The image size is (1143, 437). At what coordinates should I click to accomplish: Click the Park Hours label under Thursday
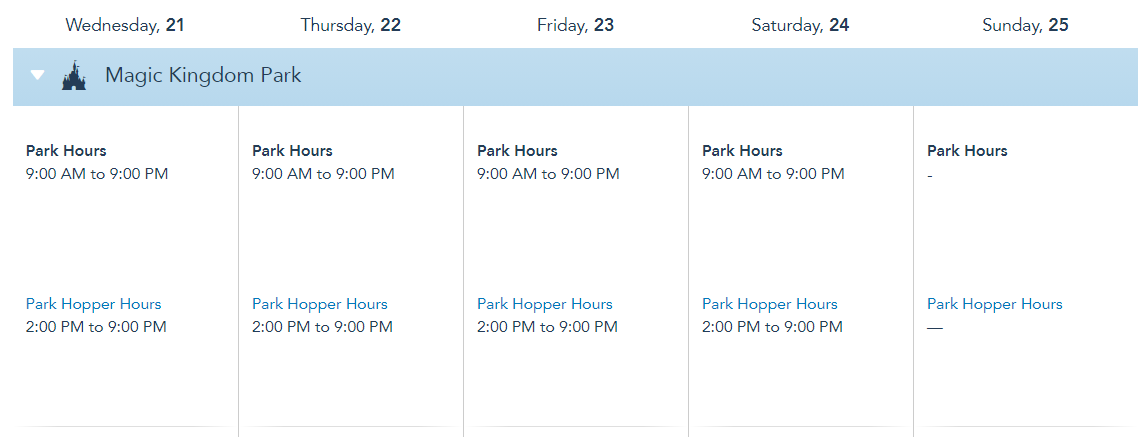point(292,151)
